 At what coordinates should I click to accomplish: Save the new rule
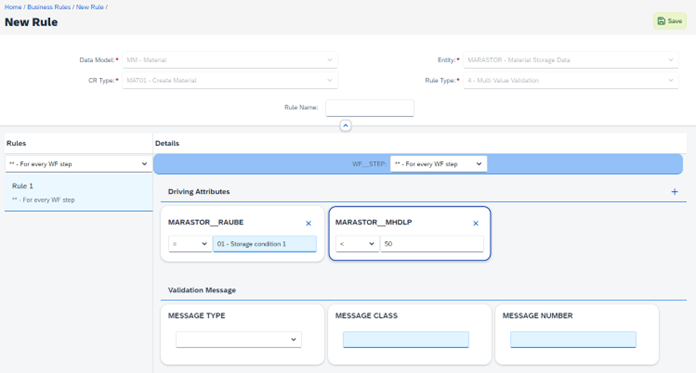click(669, 21)
